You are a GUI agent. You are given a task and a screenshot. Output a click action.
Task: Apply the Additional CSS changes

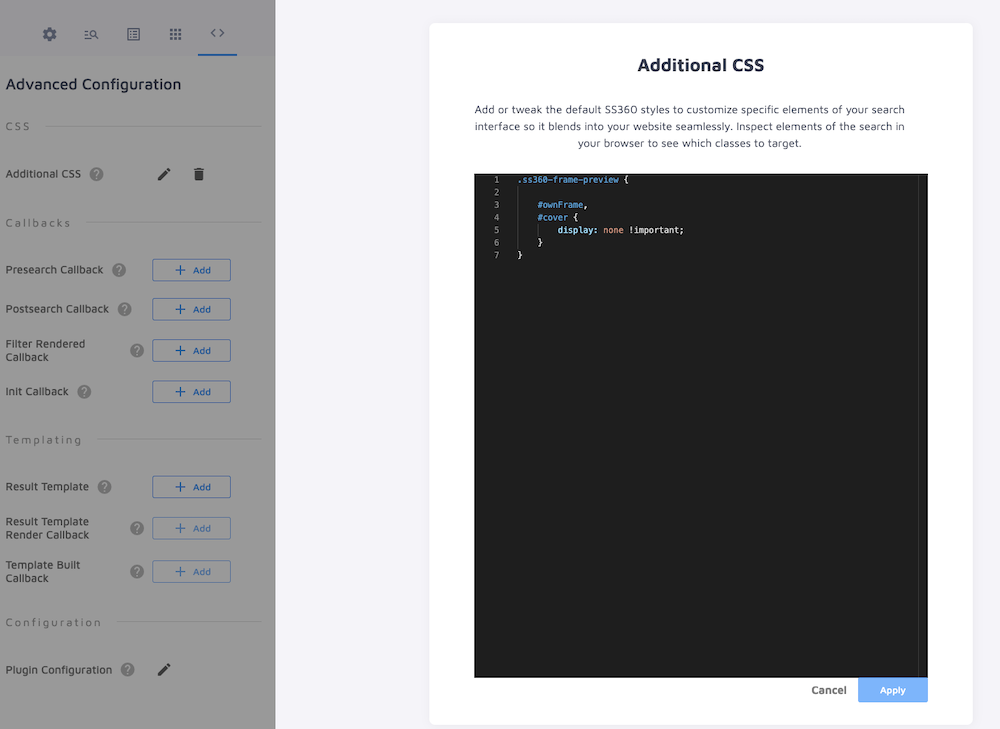tap(892, 689)
